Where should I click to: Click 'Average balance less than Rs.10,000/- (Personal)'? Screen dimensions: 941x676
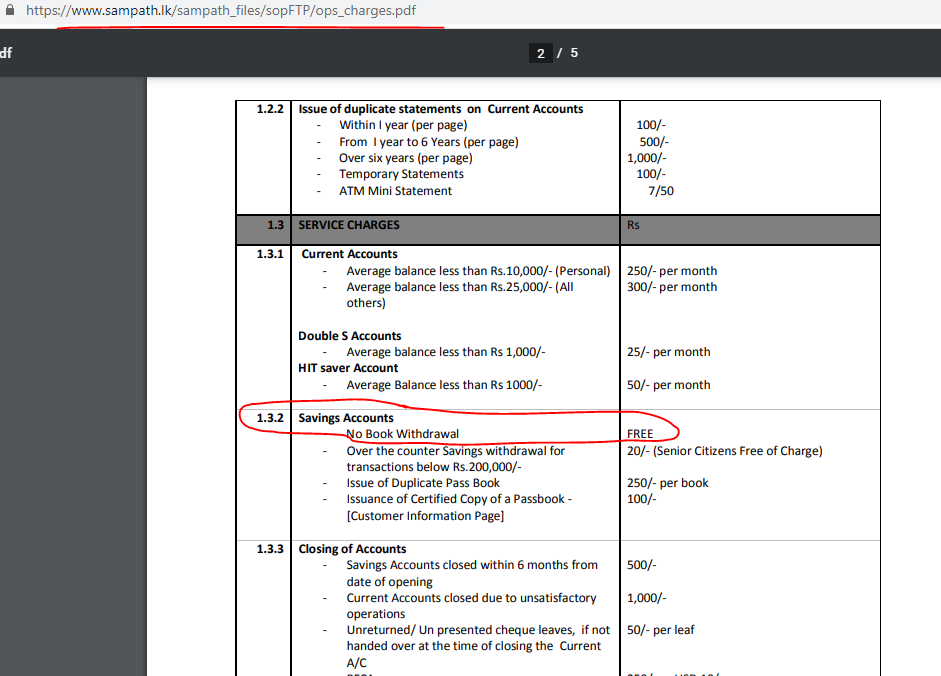(478, 271)
